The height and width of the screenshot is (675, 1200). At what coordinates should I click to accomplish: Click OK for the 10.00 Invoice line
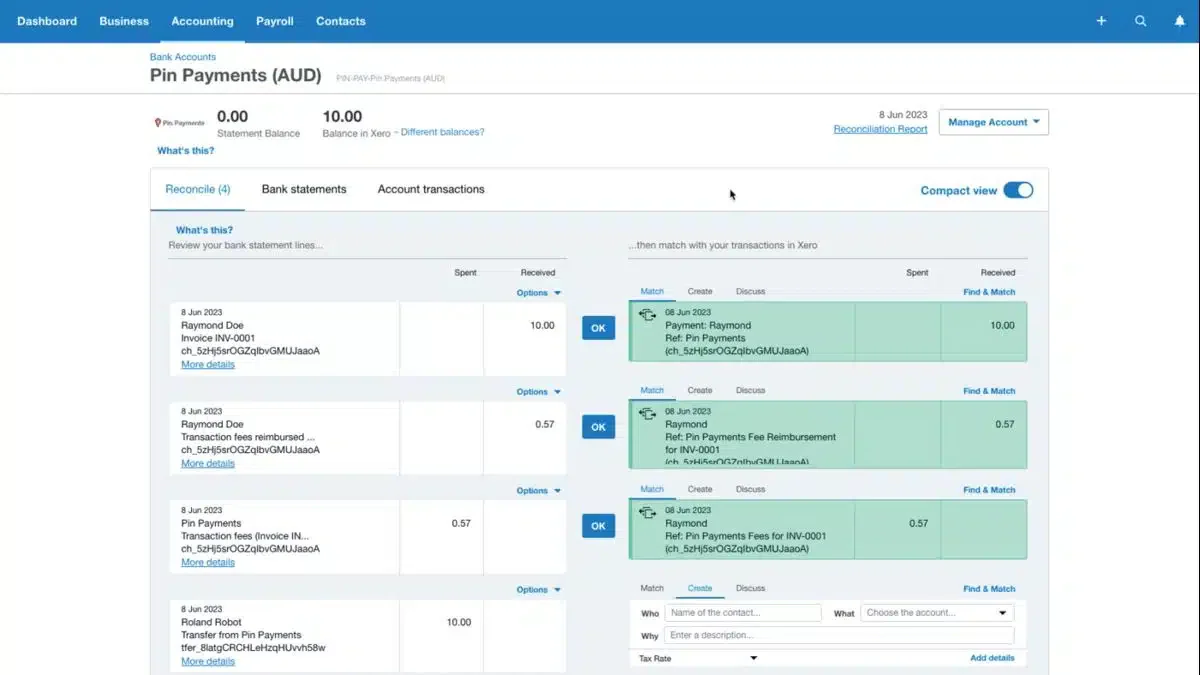598,328
